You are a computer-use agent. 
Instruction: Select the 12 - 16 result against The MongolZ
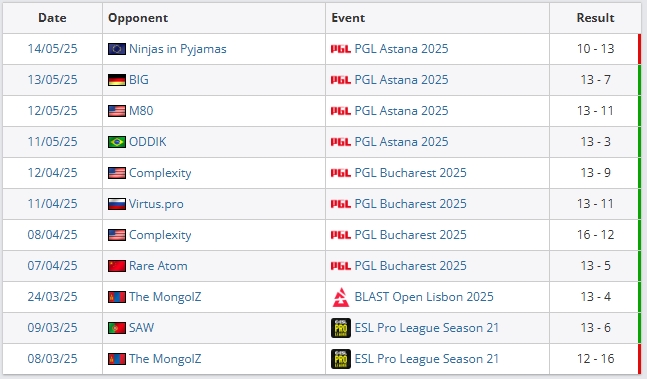[595, 359]
